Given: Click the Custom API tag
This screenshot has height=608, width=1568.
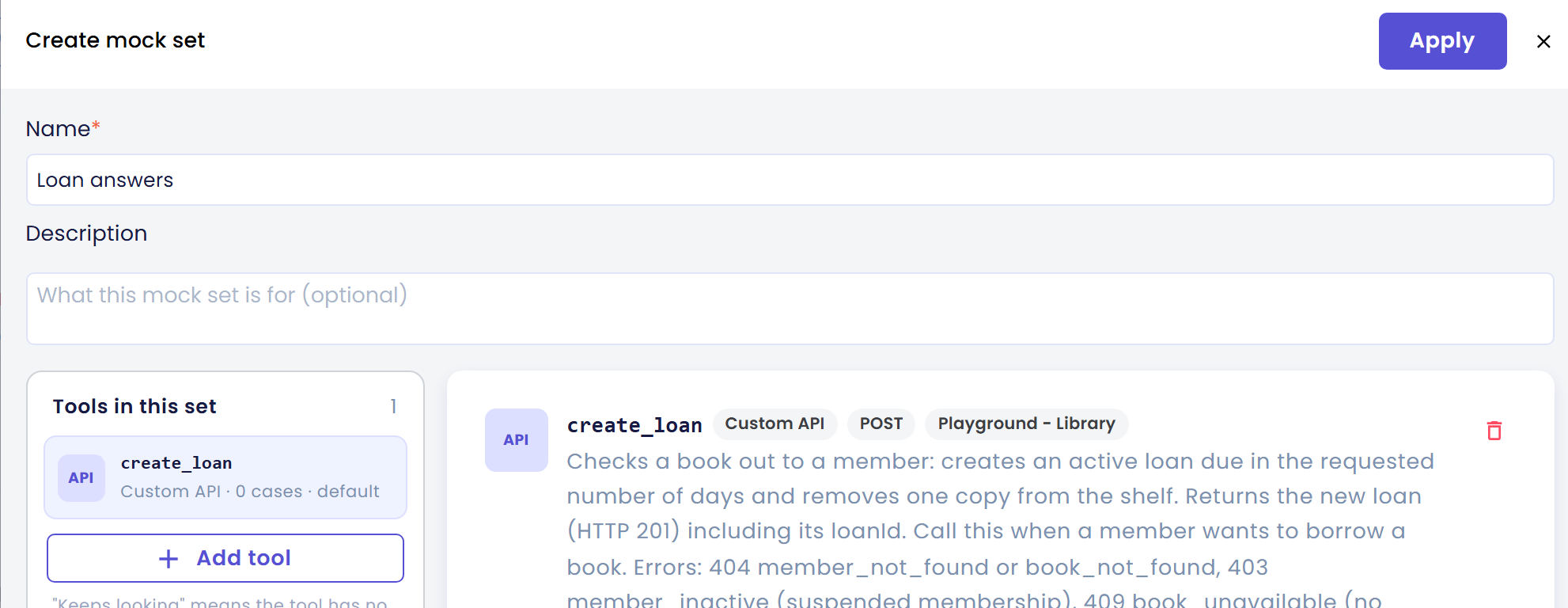Looking at the screenshot, I should pyautogui.click(x=775, y=424).
